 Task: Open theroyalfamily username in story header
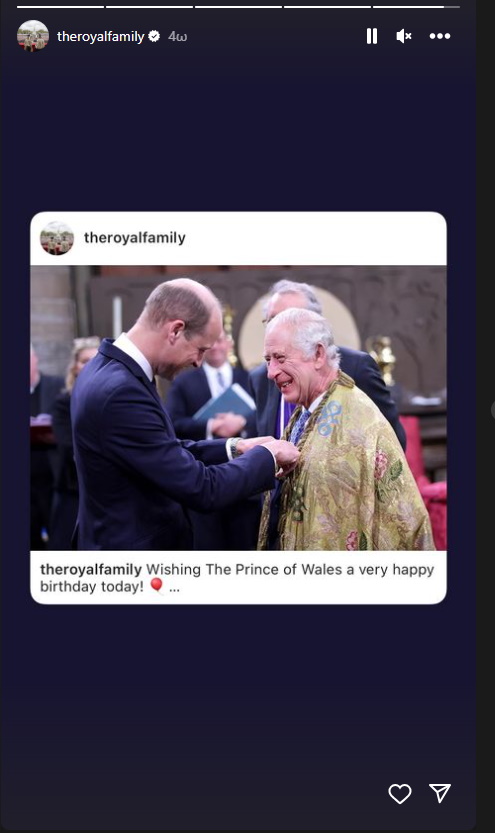click(100, 37)
